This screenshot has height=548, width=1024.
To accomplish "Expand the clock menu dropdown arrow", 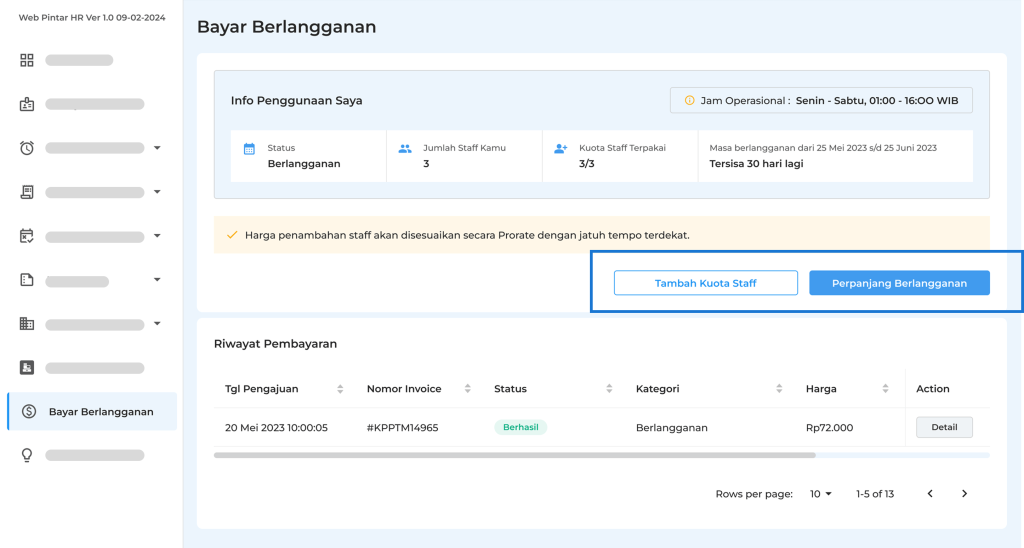I will click(x=157, y=148).
